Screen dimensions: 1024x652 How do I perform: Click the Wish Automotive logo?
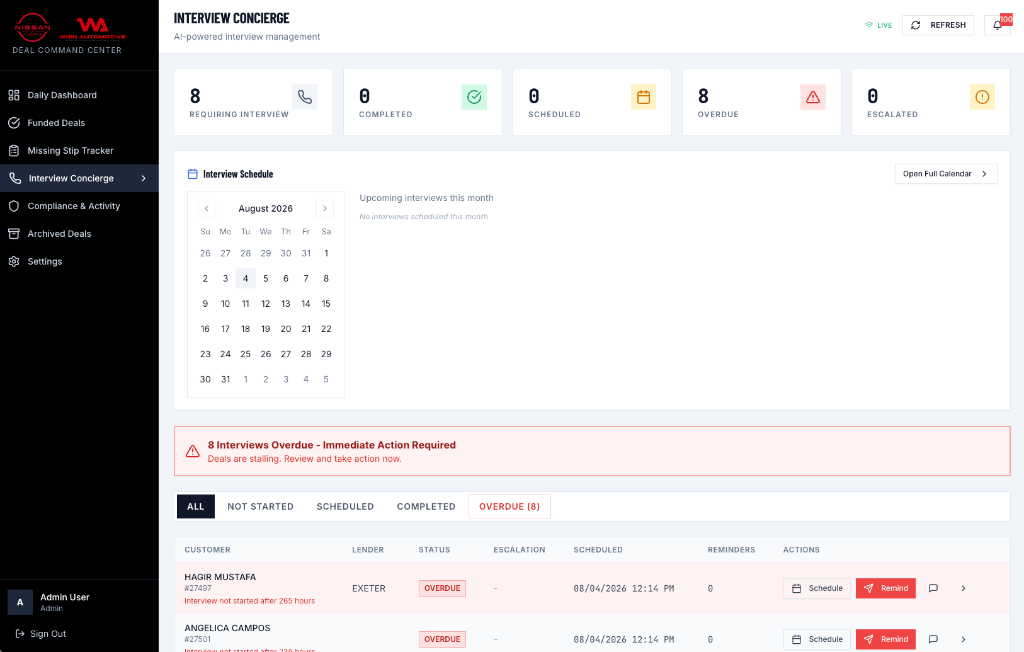[x=92, y=28]
